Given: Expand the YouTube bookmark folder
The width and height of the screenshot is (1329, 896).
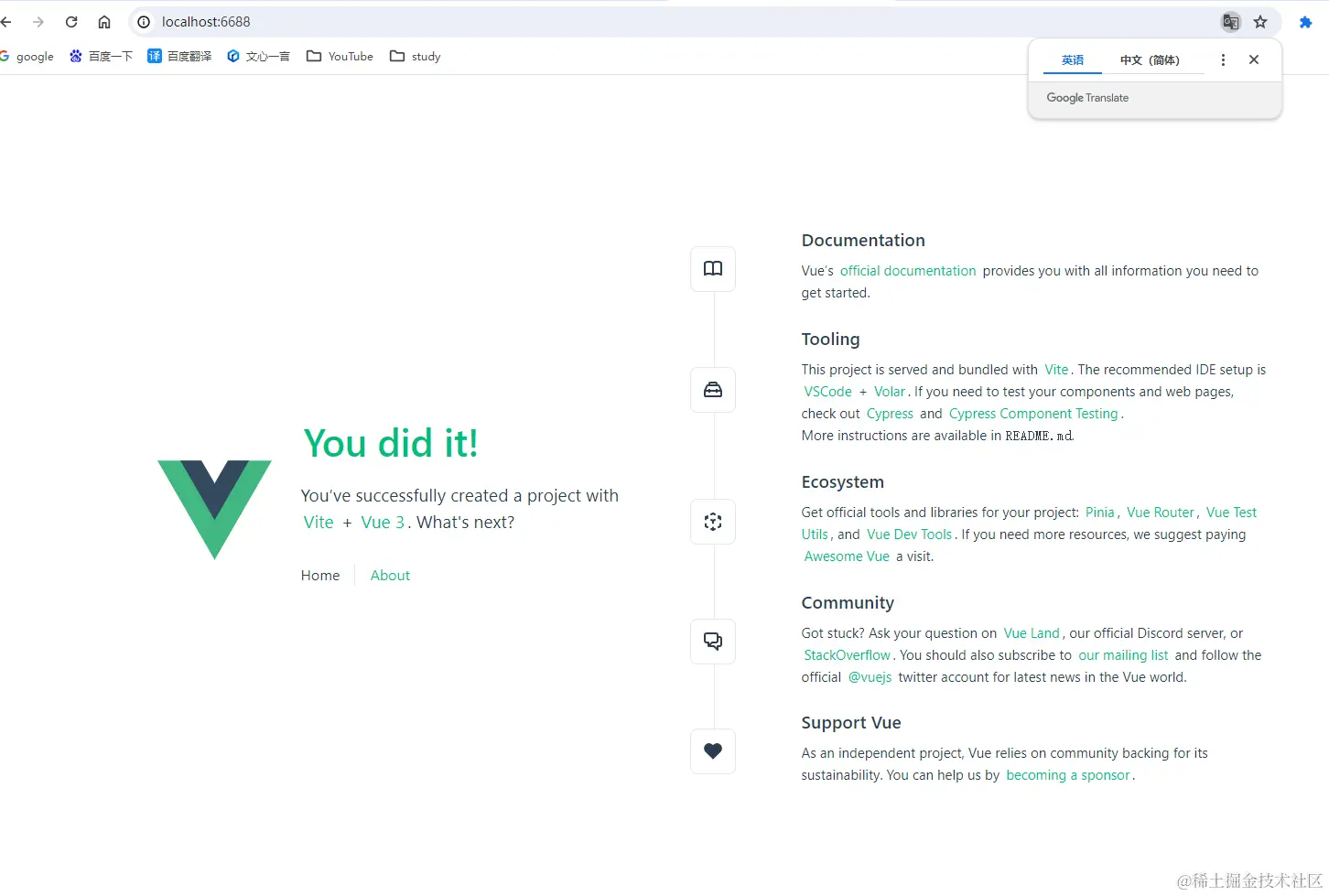Looking at the screenshot, I should [340, 57].
